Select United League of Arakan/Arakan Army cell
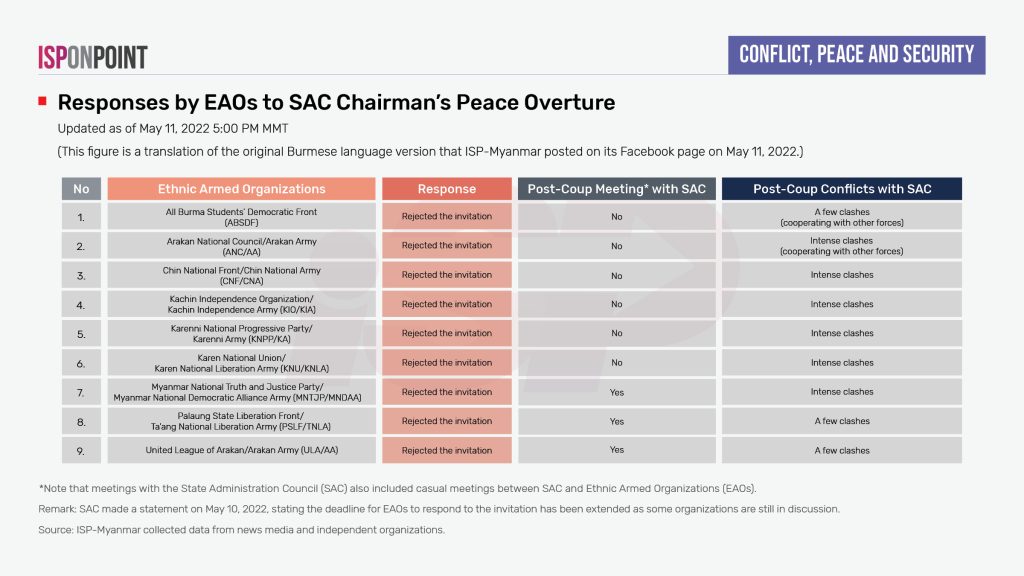 pyautogui.click(x=241, y=450)
